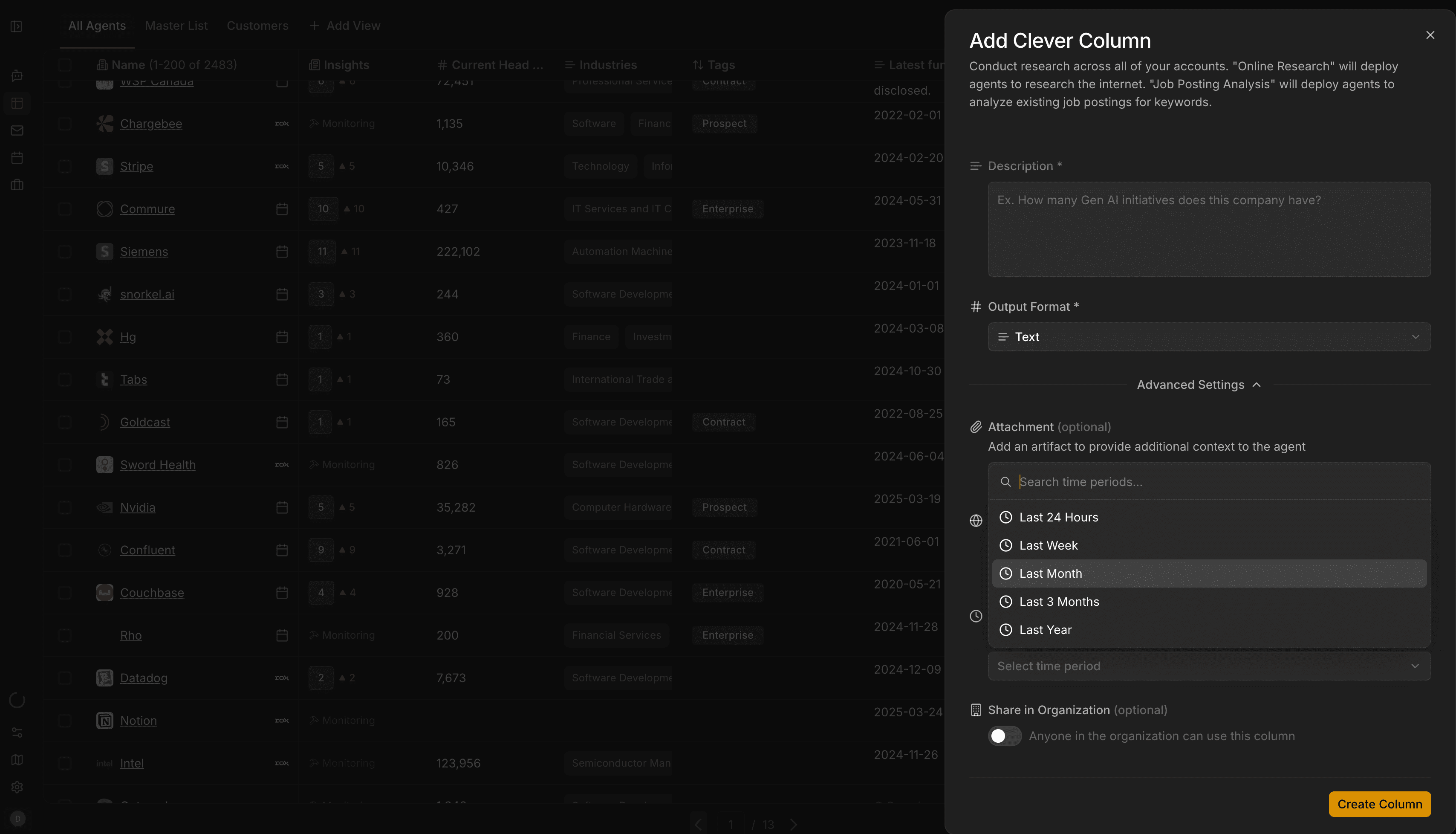1456x834 pixels.
Task: Check the Stripe row checkbox
Action: (x=65, y=166)
